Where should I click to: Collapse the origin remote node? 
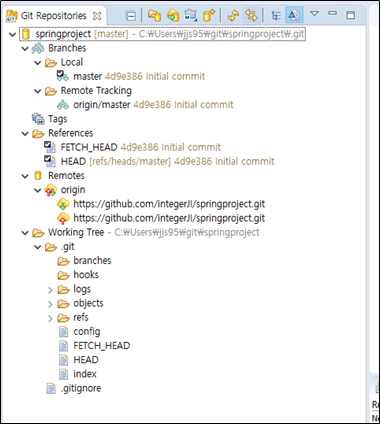coord(38,191)
